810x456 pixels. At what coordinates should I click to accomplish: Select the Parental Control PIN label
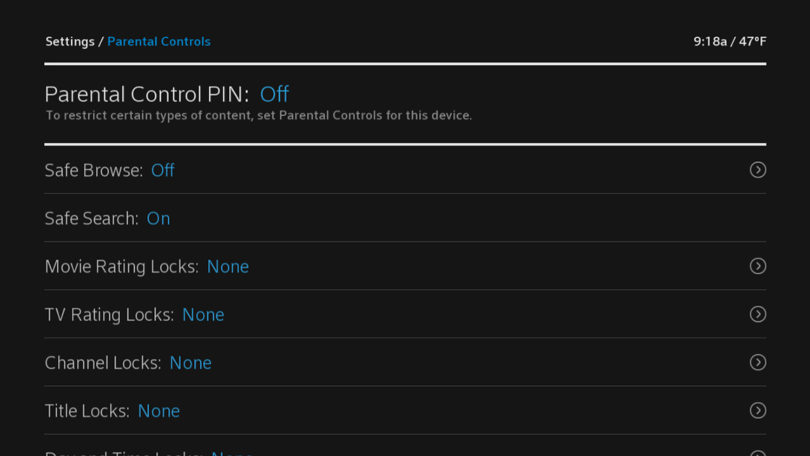click(x=147, y=94)
